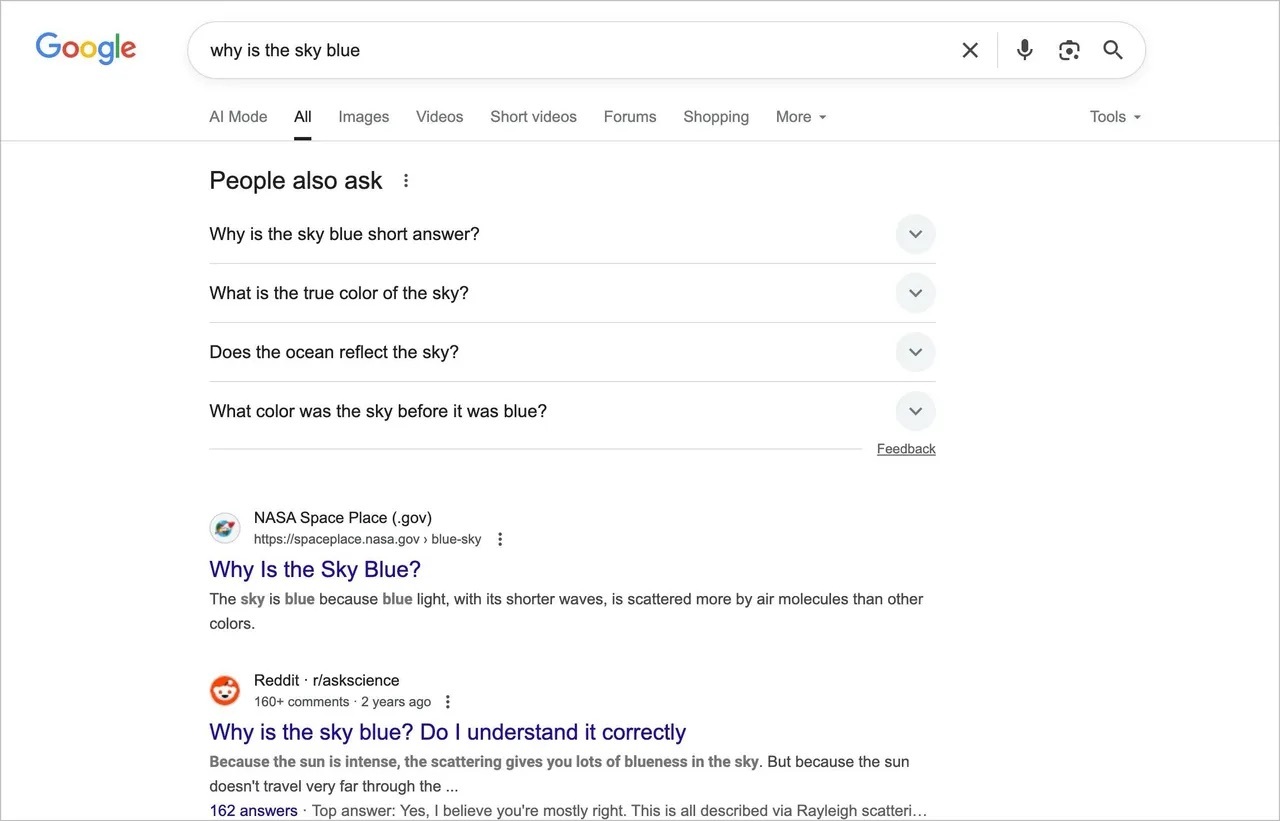Open options menu next to People also ask
The image size is (1280, 821).
[x=406, y=181]
